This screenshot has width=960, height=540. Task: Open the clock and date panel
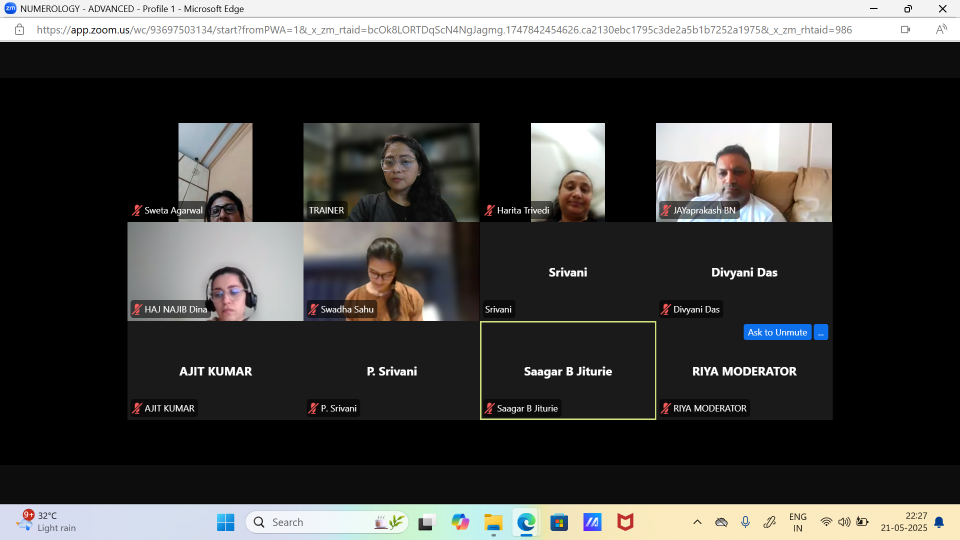tap(904, 522)
